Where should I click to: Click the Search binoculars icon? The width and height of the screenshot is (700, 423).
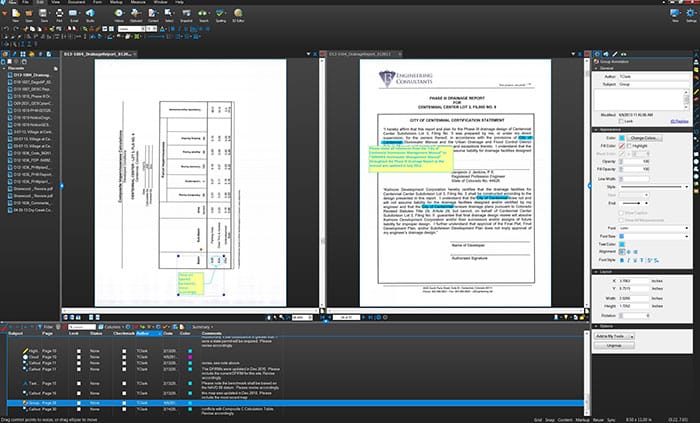tap(204, 14)
